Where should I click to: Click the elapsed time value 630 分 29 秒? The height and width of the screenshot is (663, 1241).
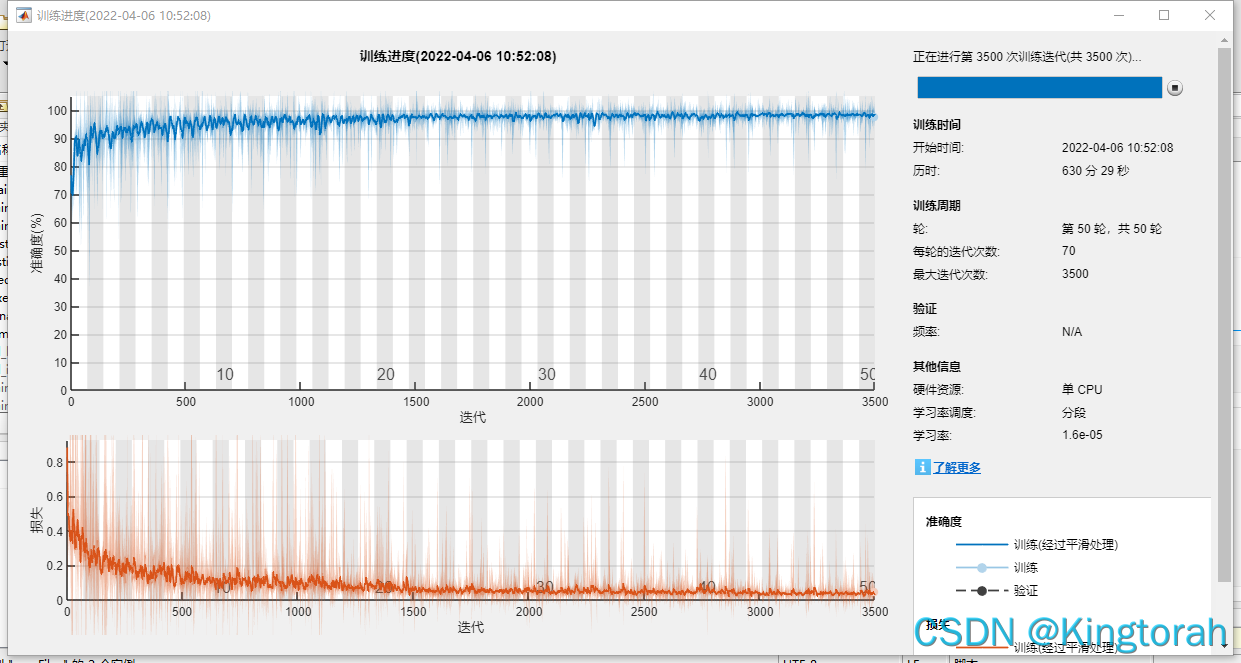1095,170
